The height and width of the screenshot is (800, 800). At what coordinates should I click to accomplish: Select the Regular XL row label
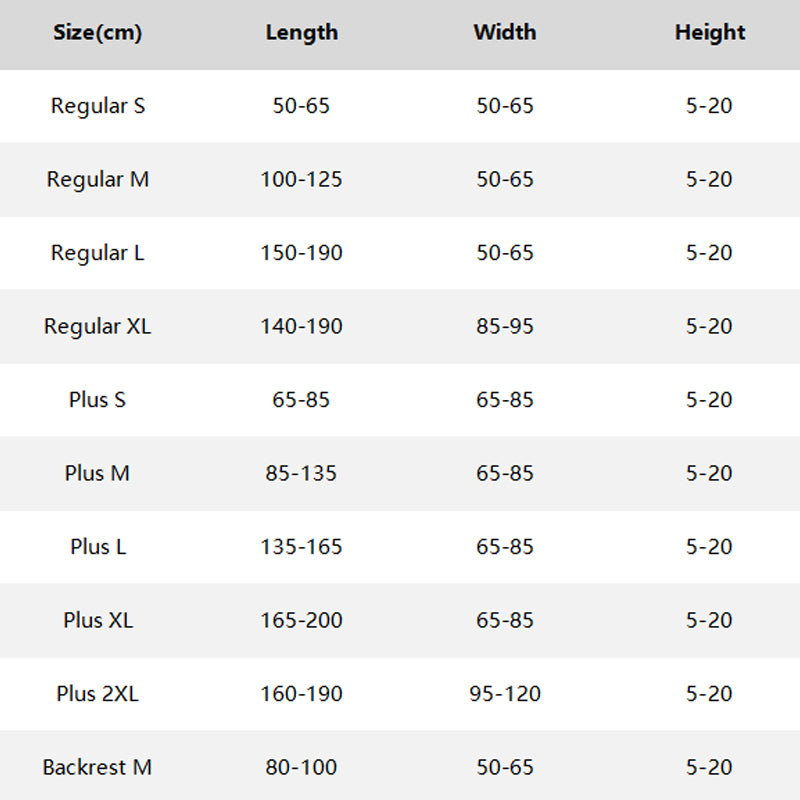(x=97, y=327)
